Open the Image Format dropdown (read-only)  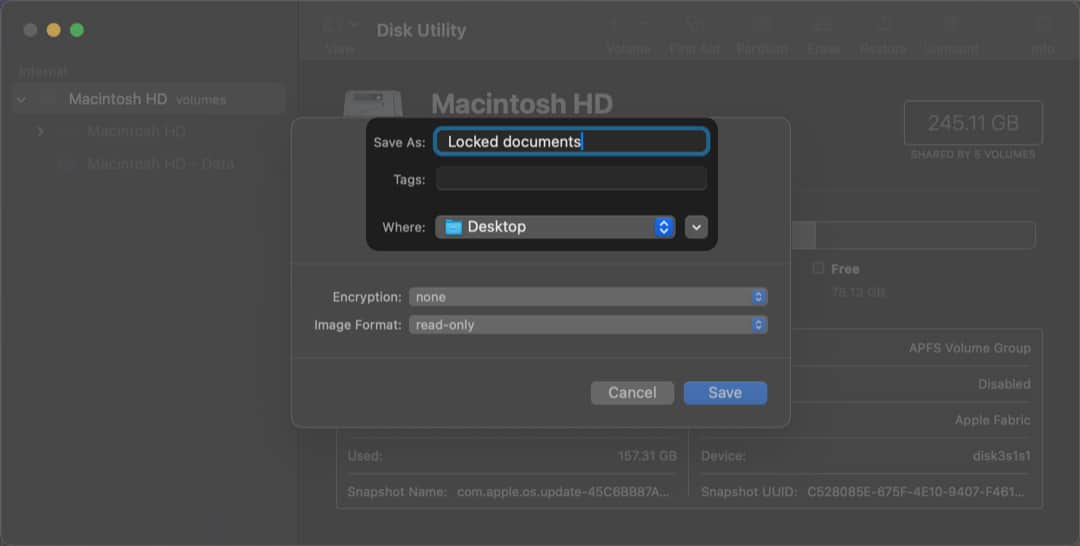pos(588,324)
